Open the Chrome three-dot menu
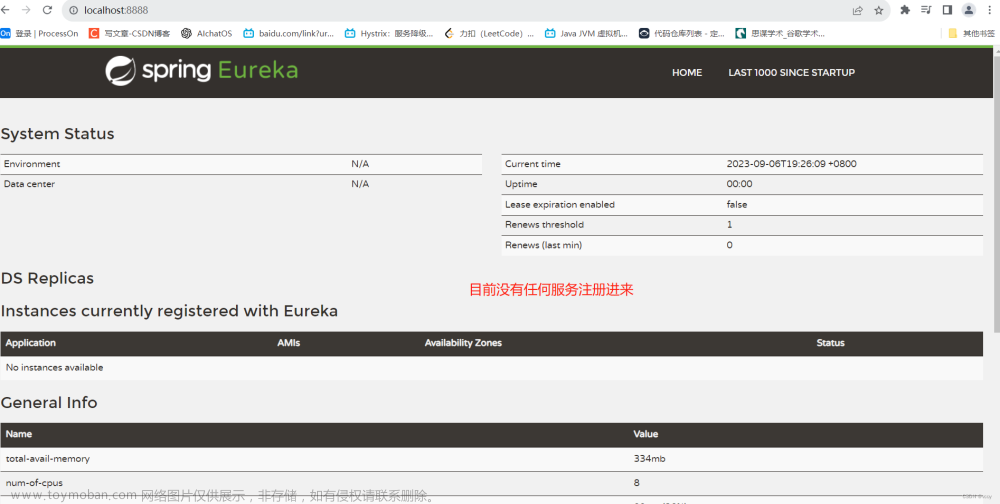 pyautogui.click(x=989, y=10)
